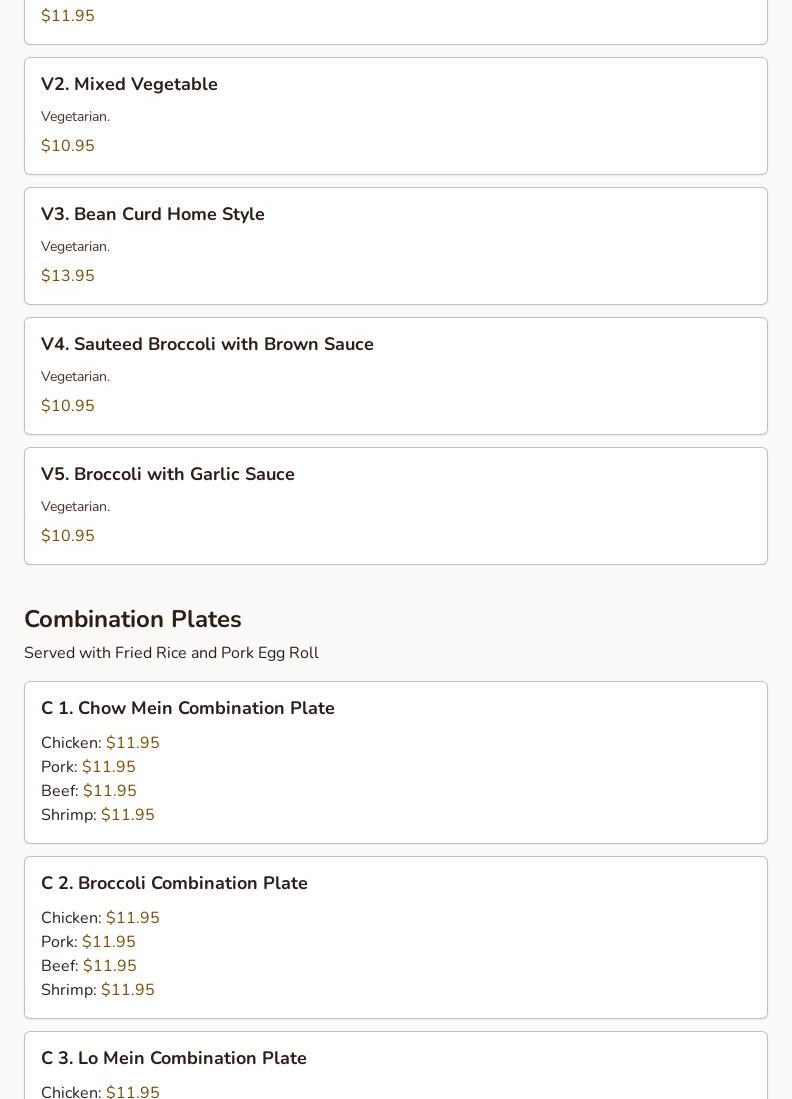
Task: Open C 1. Chow Mein Combination Plate
Action: (x=187, y=708)
